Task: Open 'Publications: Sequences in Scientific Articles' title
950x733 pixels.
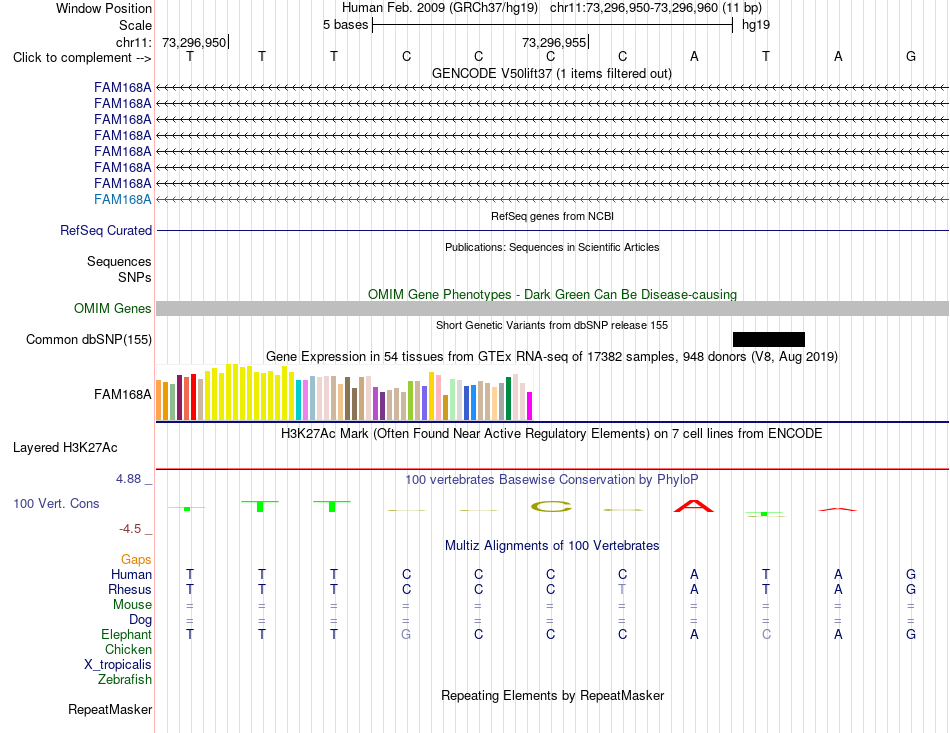Action: [x=552, y=247]
